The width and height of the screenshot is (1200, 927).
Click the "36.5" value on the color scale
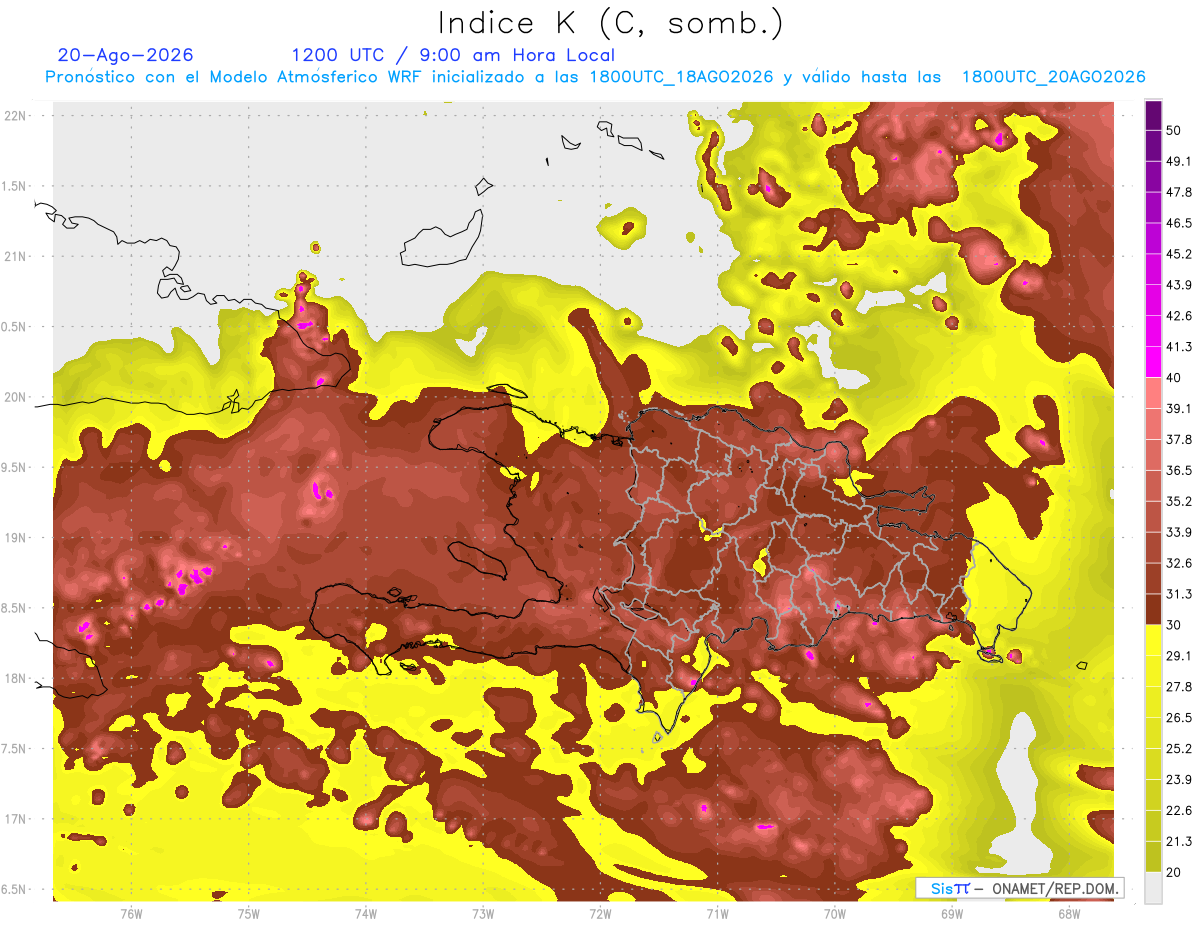coord(1179,470)
